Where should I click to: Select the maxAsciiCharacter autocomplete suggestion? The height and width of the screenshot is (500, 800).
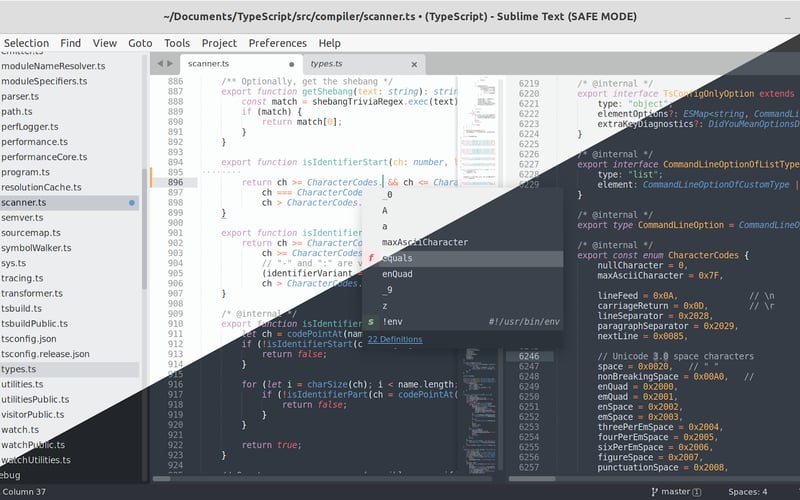coord(463,242)
